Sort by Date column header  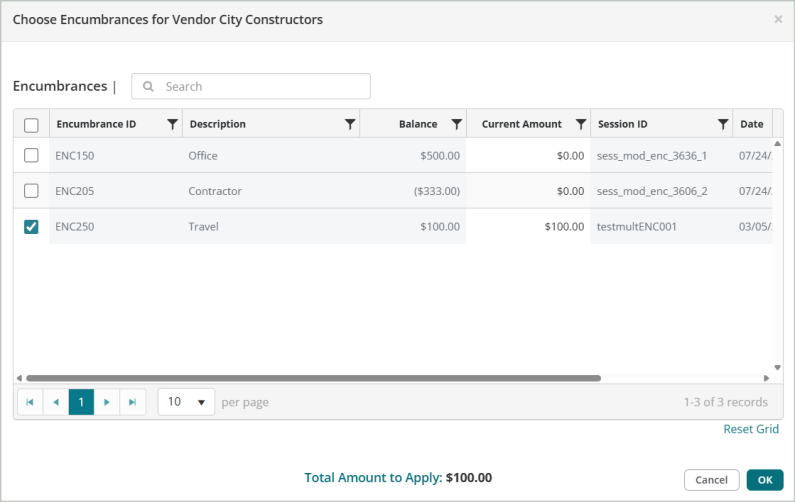pos(751,125)
